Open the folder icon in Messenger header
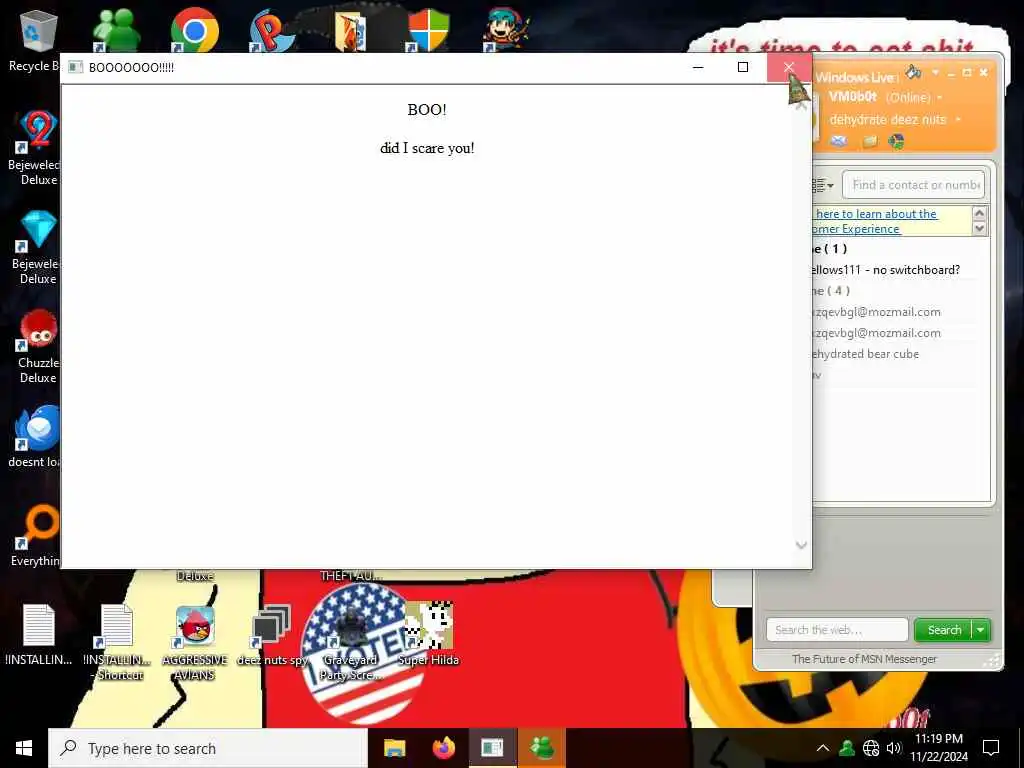Viewport: 1024px width, 768px height. (870, 141)
